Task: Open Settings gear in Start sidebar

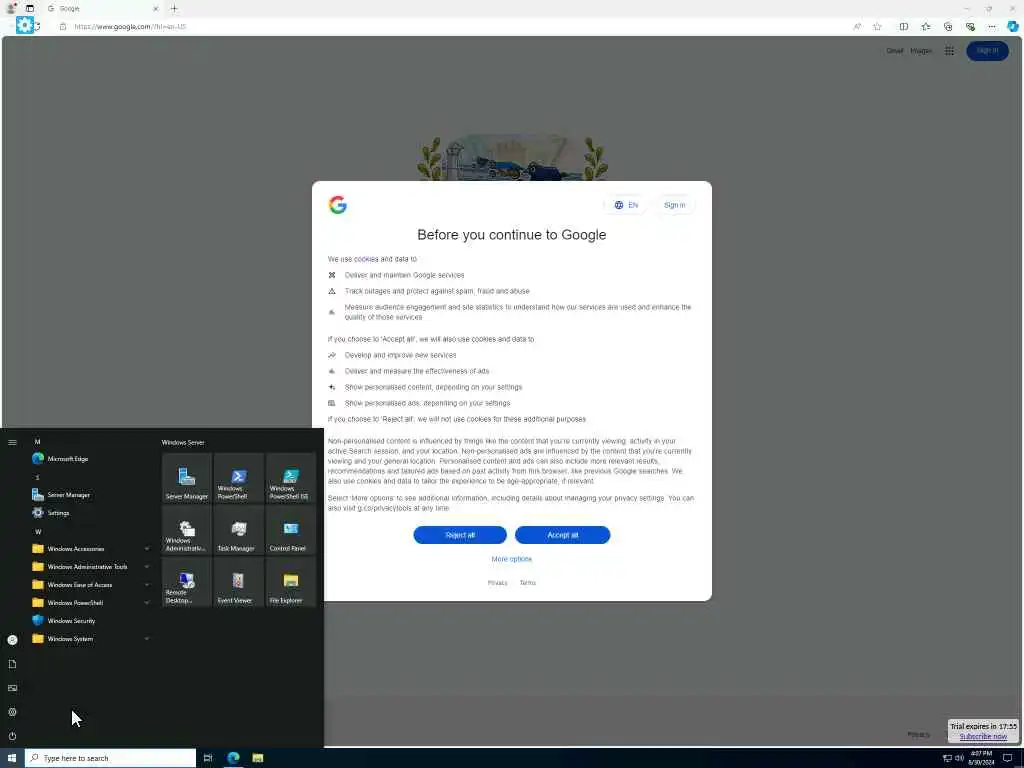Action: (x=12, y=712)
